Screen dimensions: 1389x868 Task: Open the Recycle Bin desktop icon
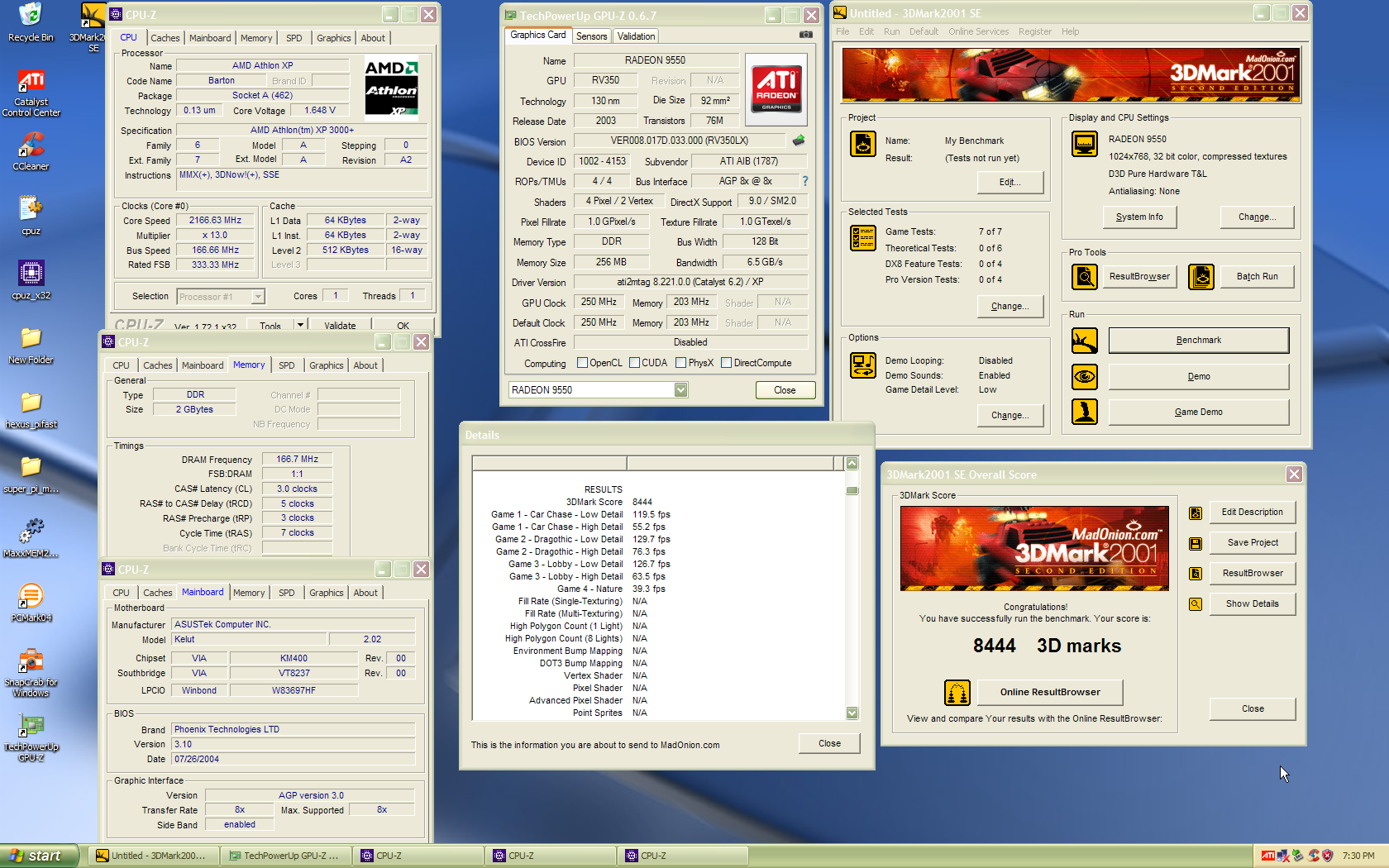[31, 23]
